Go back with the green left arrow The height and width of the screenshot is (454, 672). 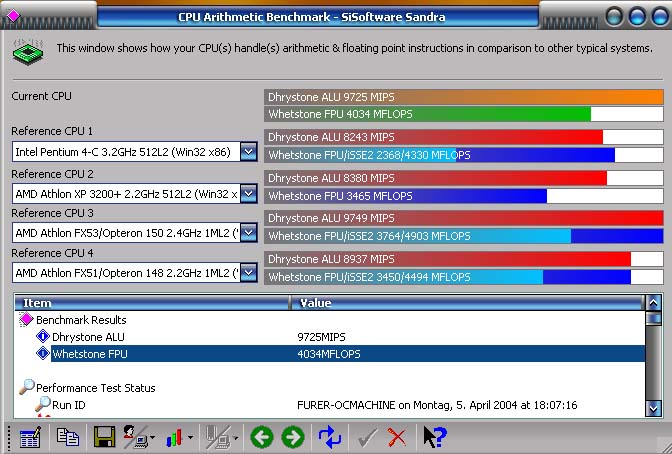click(x=261, y=437)
